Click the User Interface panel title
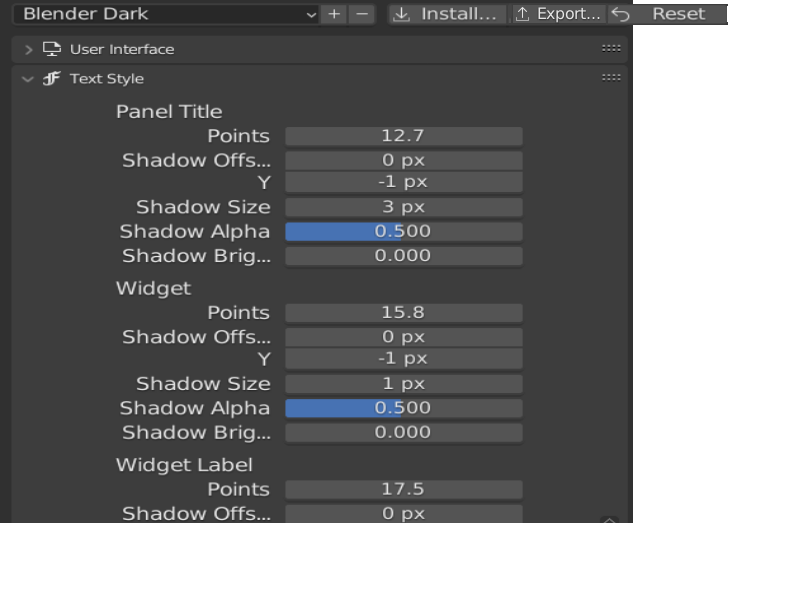 pyautogui.click(x=122, y=49)
